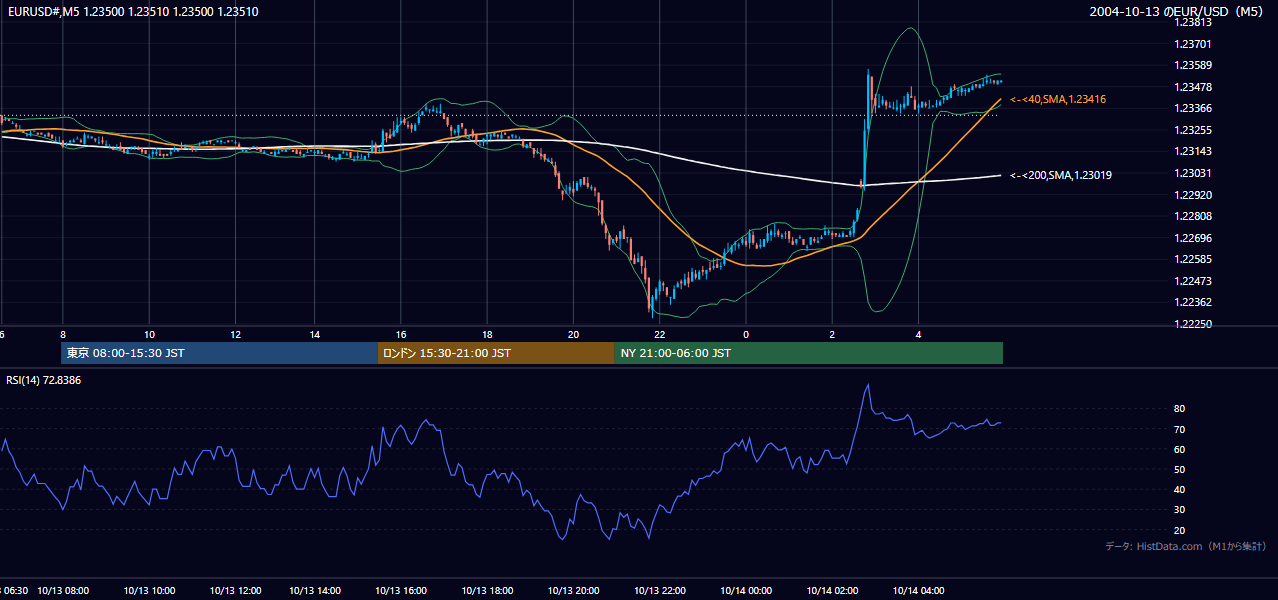Click the RSI 30 level label

click(x=1179, y=510)
